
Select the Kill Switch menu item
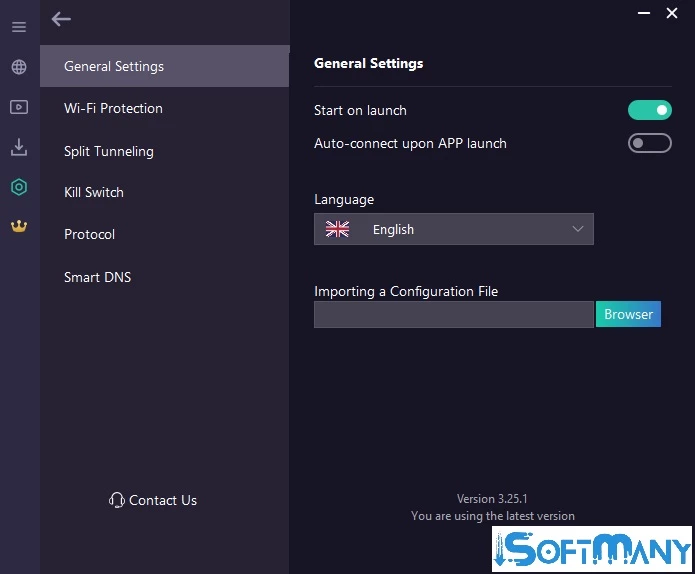click(x=94, y=192)
